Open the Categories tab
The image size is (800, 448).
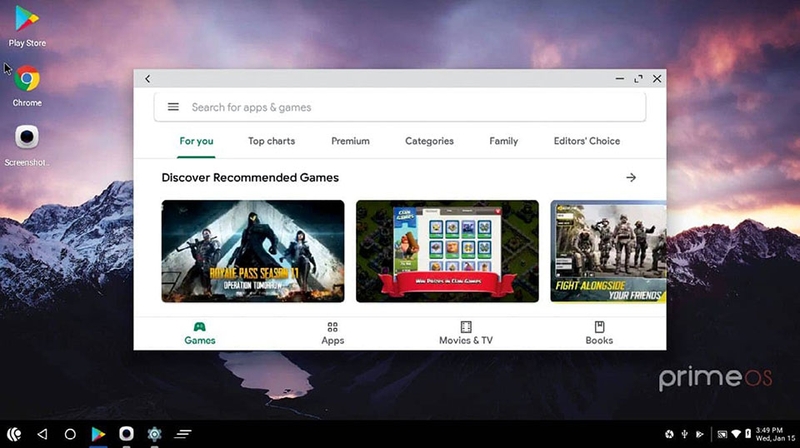pos(429,141)
